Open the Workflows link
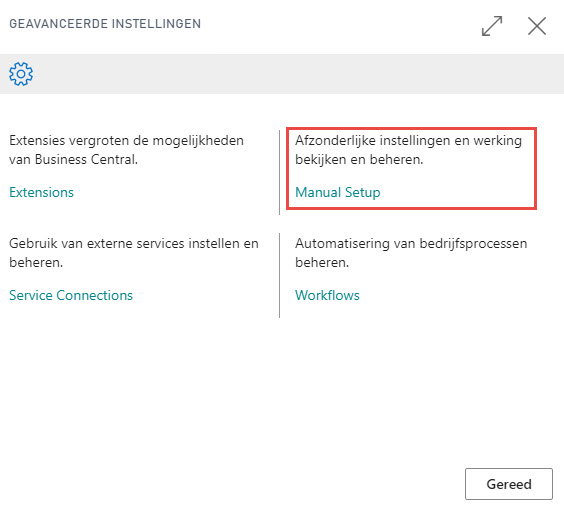 click(327, 295)
